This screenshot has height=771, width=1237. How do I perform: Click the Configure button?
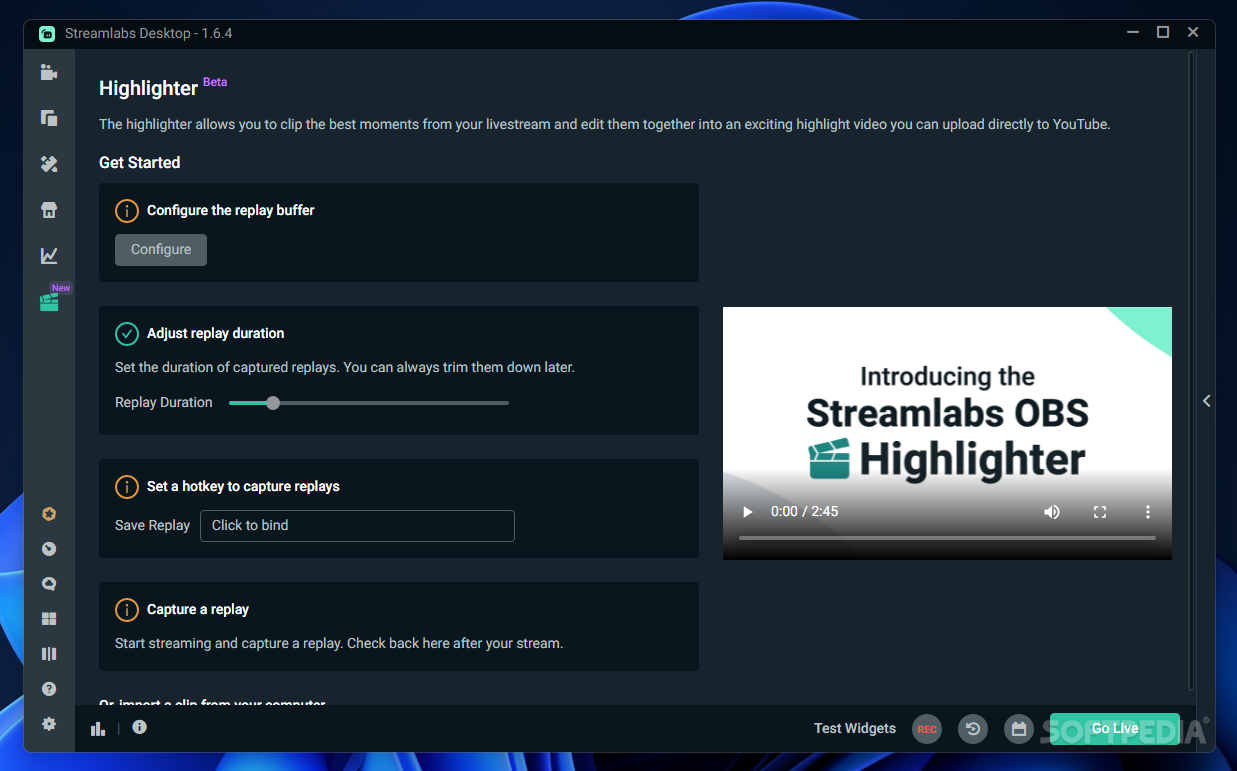161,250
